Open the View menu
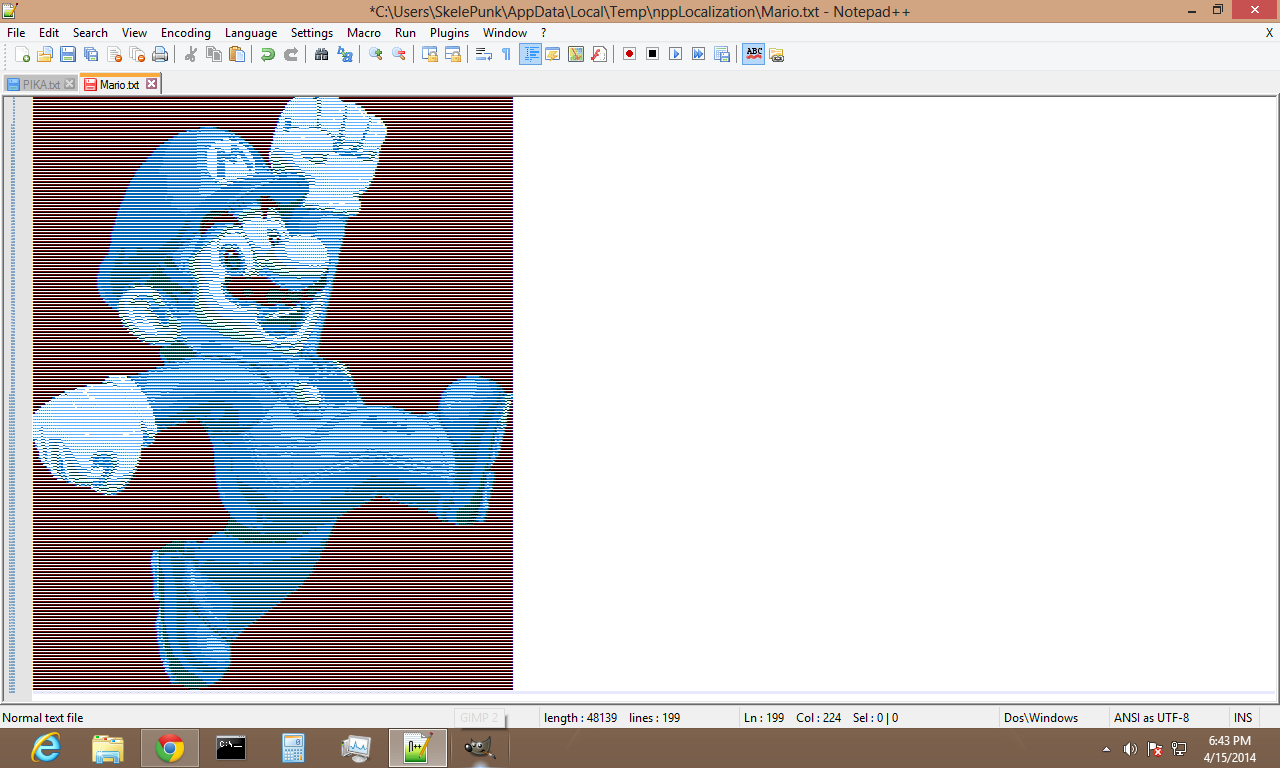The image size is (1280, 768). tap(134, 33)
